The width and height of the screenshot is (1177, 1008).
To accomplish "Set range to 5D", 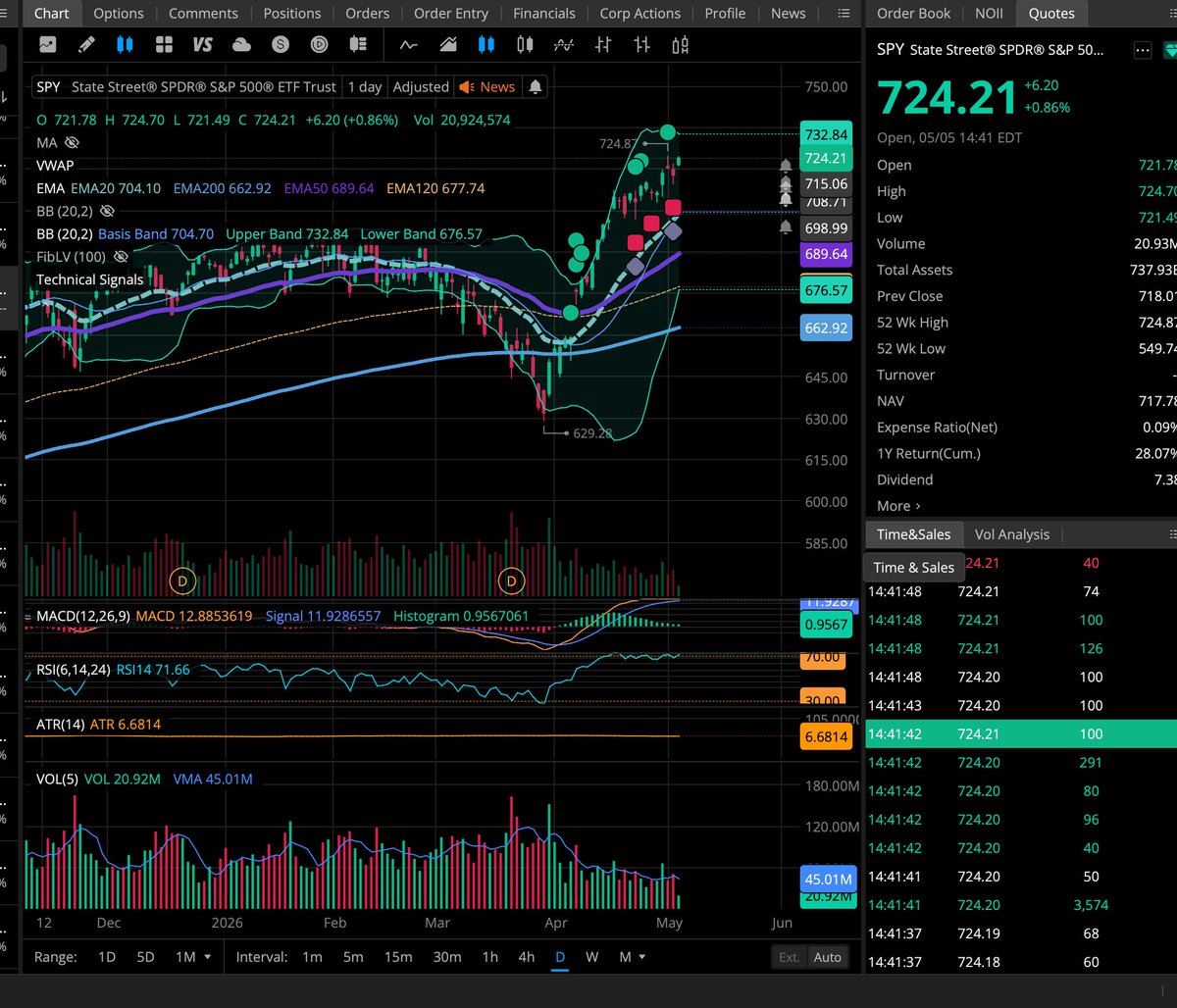I will coord(145,957).
